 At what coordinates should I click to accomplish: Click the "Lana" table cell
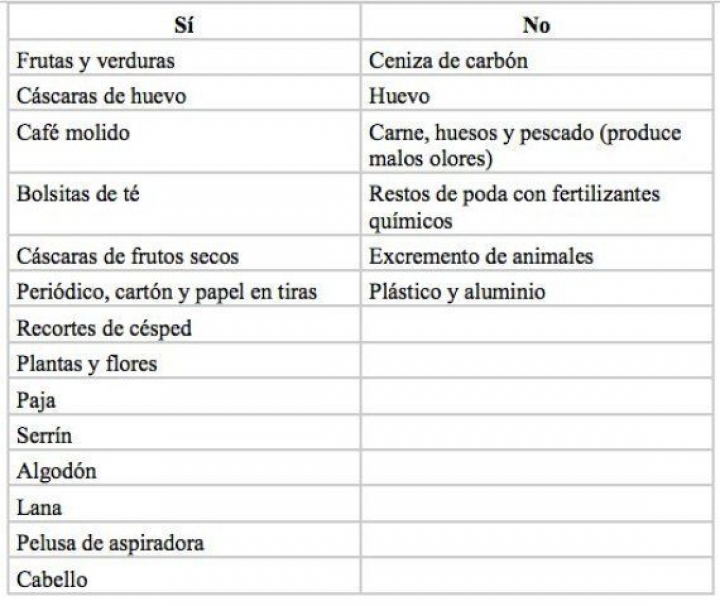39,507
